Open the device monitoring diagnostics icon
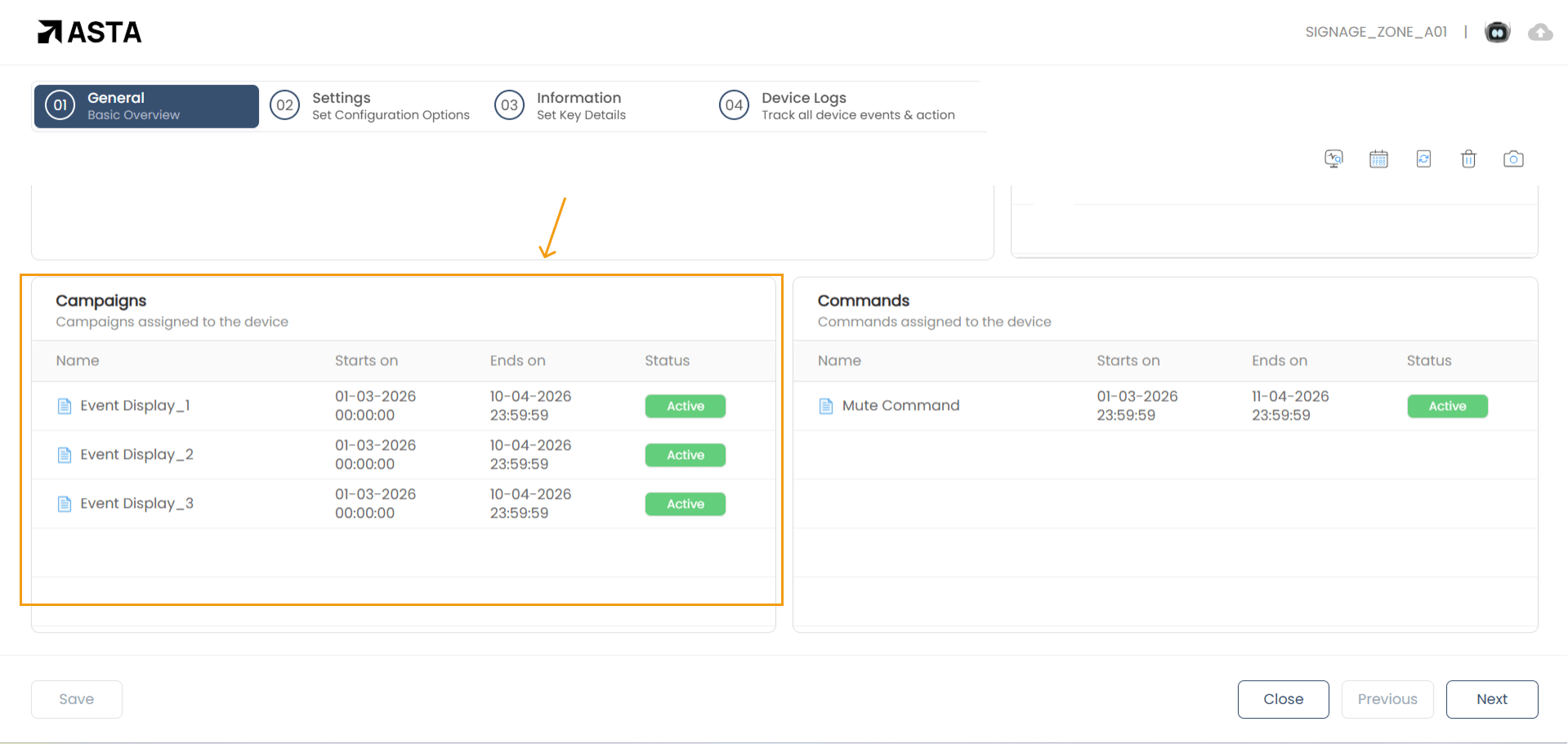1568x744 pixels. tap(1333, 159)
